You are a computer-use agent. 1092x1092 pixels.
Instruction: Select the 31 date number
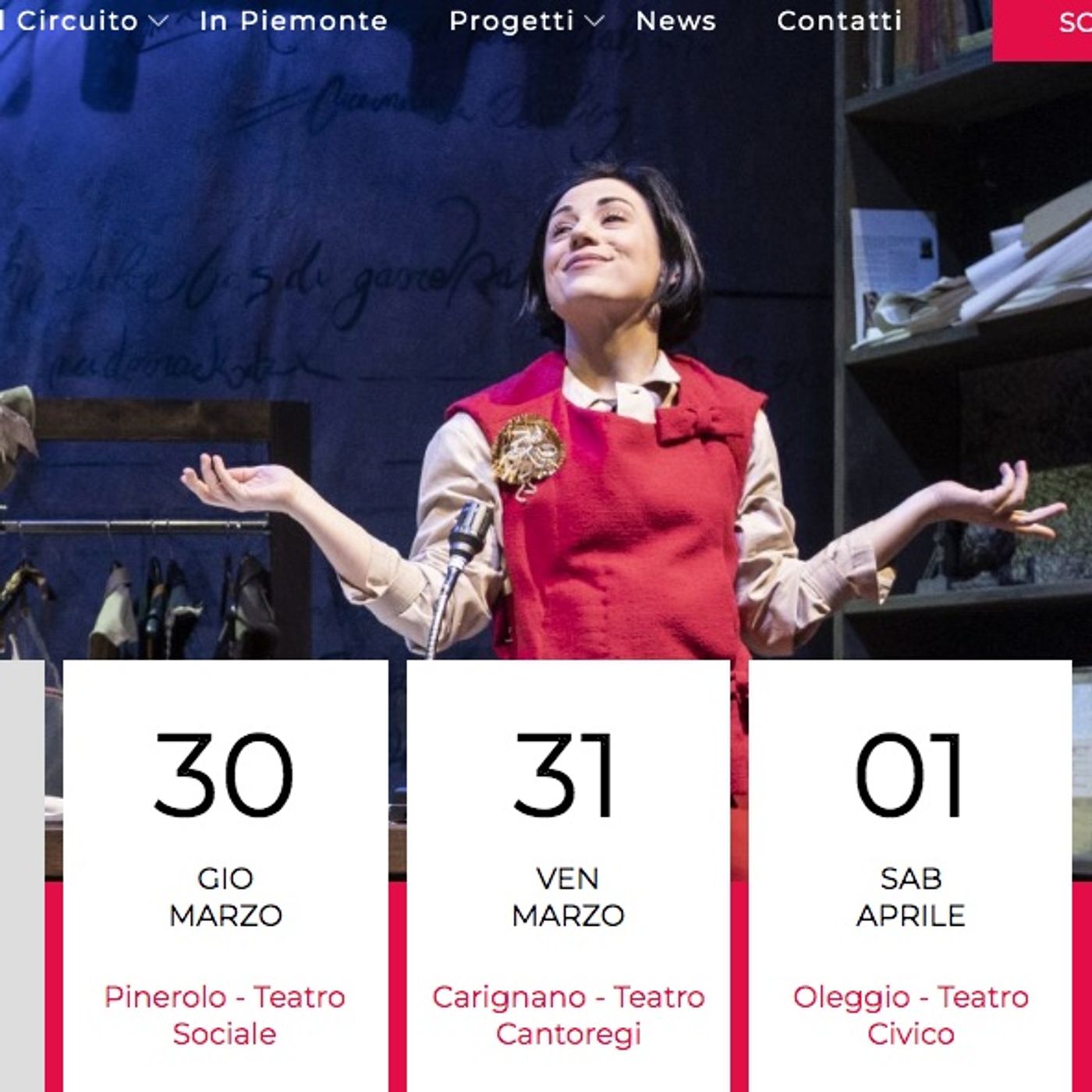pyautogui.click(x=564, y=775)
